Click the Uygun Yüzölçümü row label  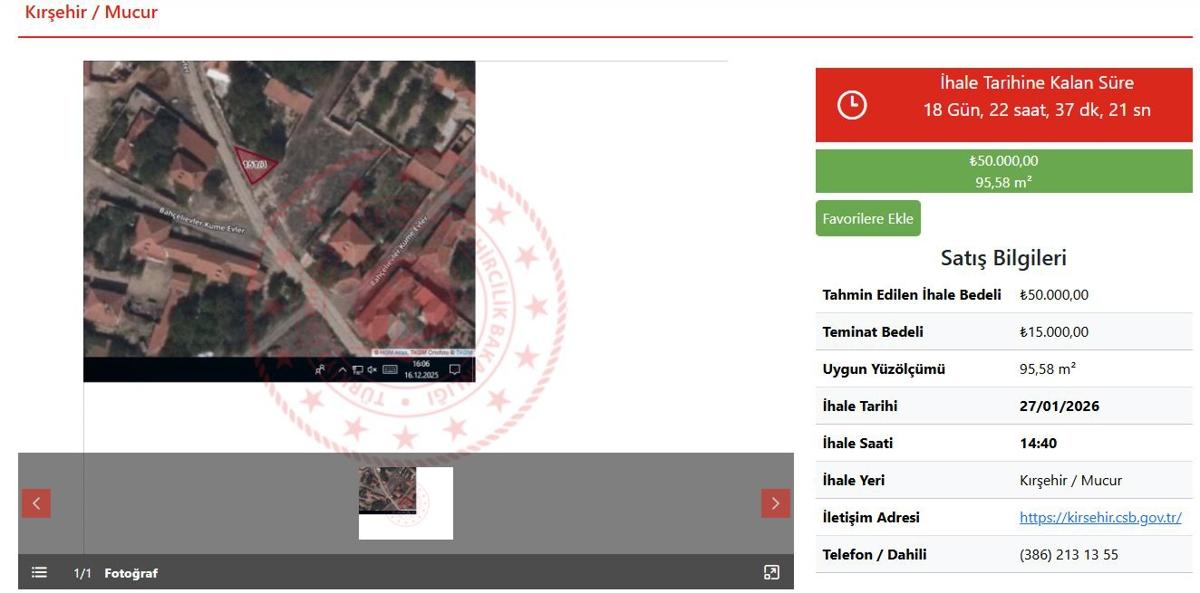(x=883, y=369)
